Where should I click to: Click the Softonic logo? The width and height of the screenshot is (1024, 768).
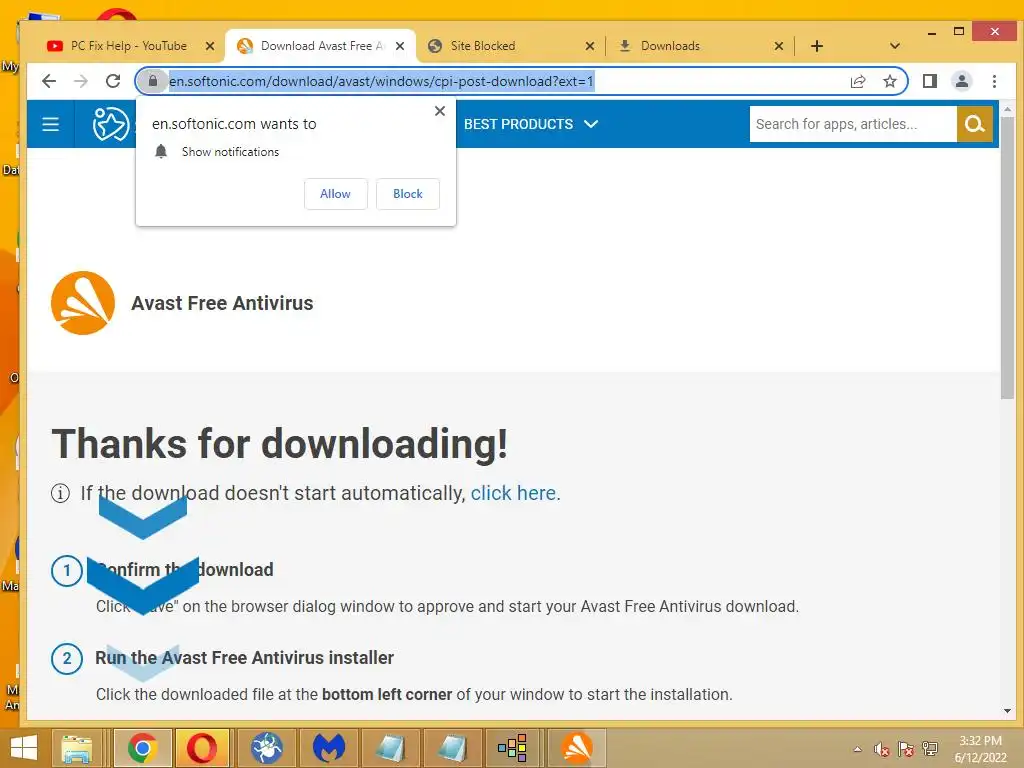(110, 124)
